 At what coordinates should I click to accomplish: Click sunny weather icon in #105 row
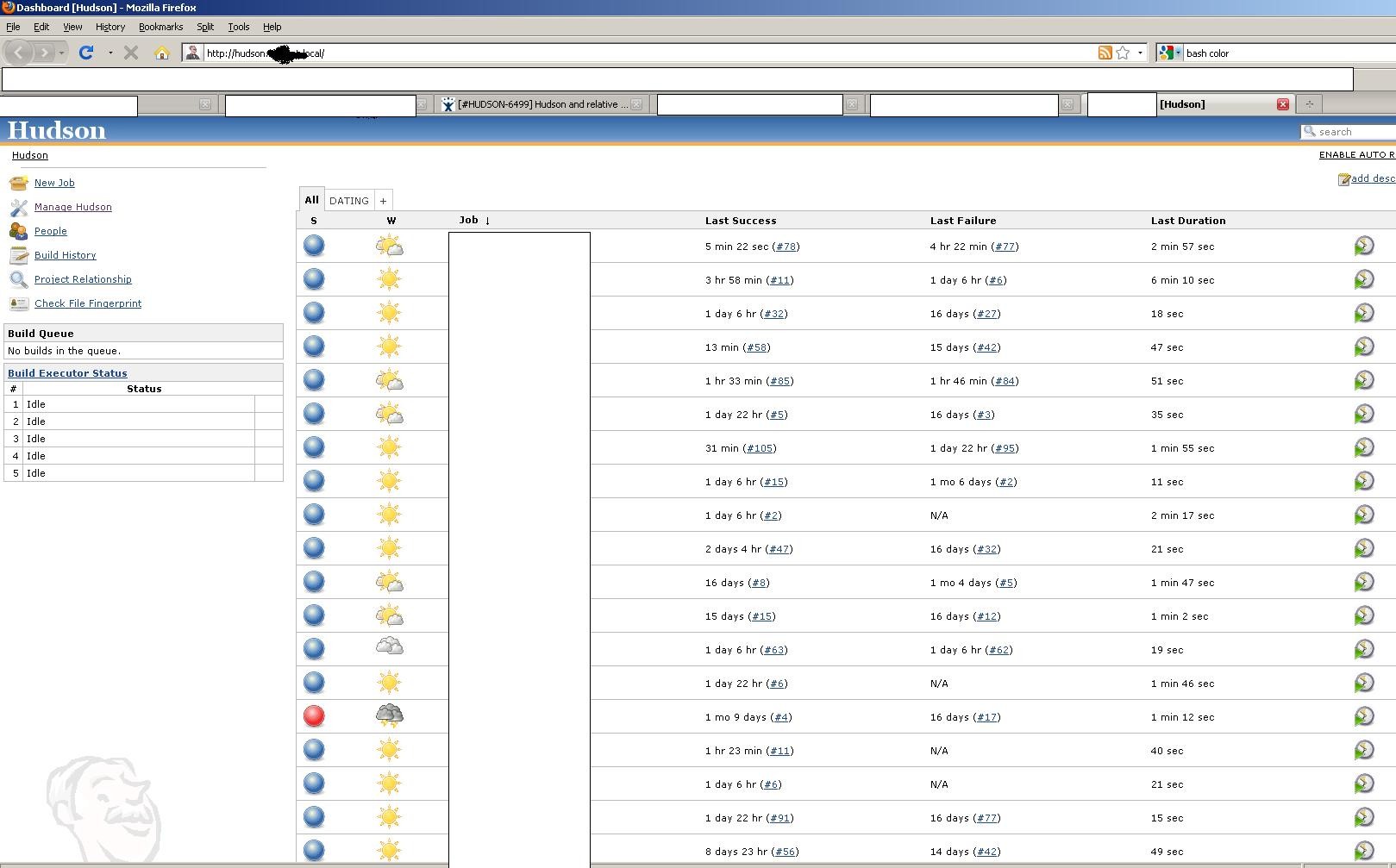click(389, 447)
